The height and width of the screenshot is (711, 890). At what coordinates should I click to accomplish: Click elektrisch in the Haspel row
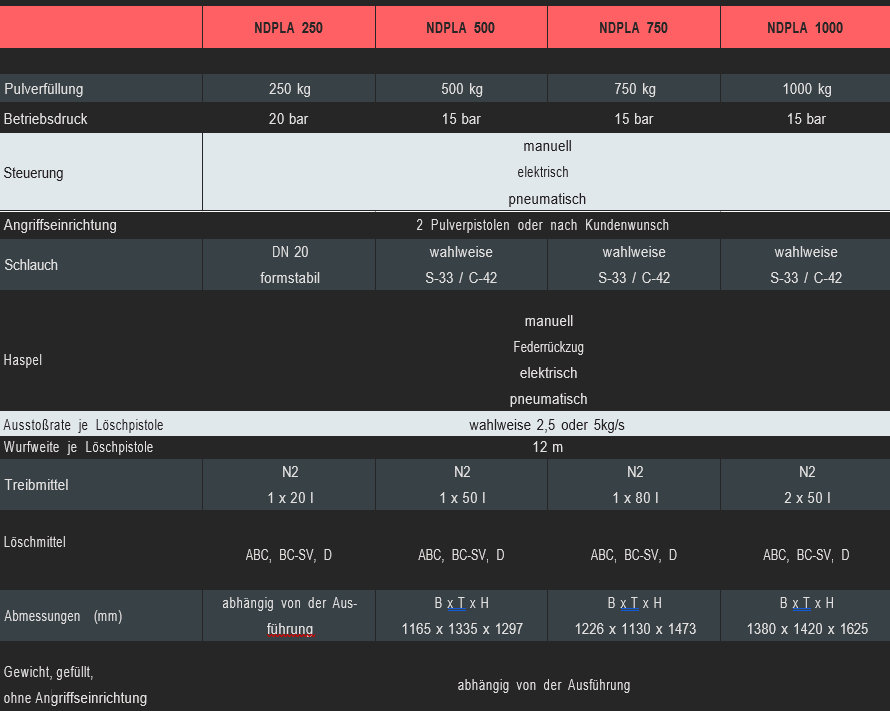pos(548,373)
